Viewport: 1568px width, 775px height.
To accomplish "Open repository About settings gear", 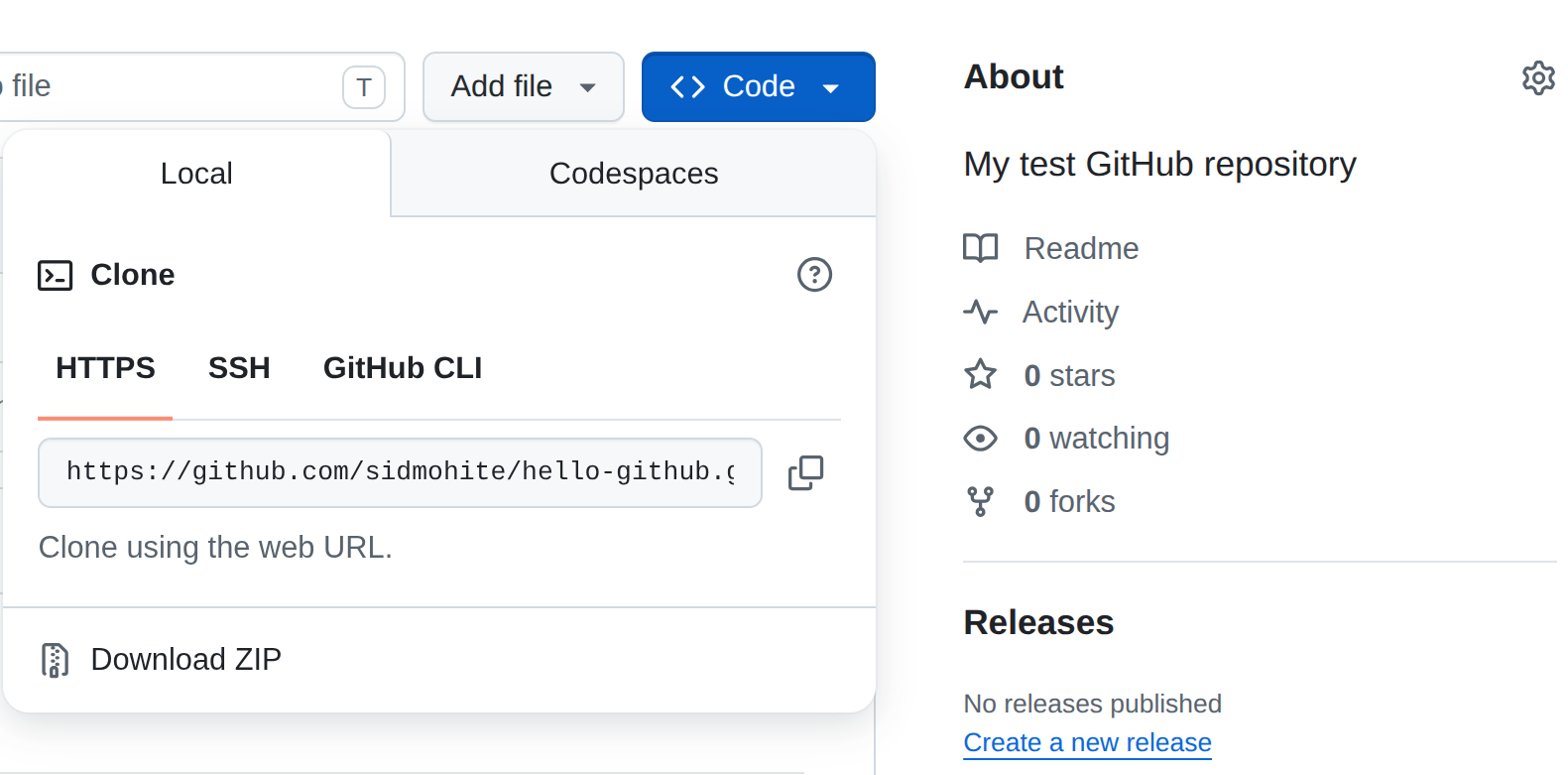I will tap(1538, 77).
